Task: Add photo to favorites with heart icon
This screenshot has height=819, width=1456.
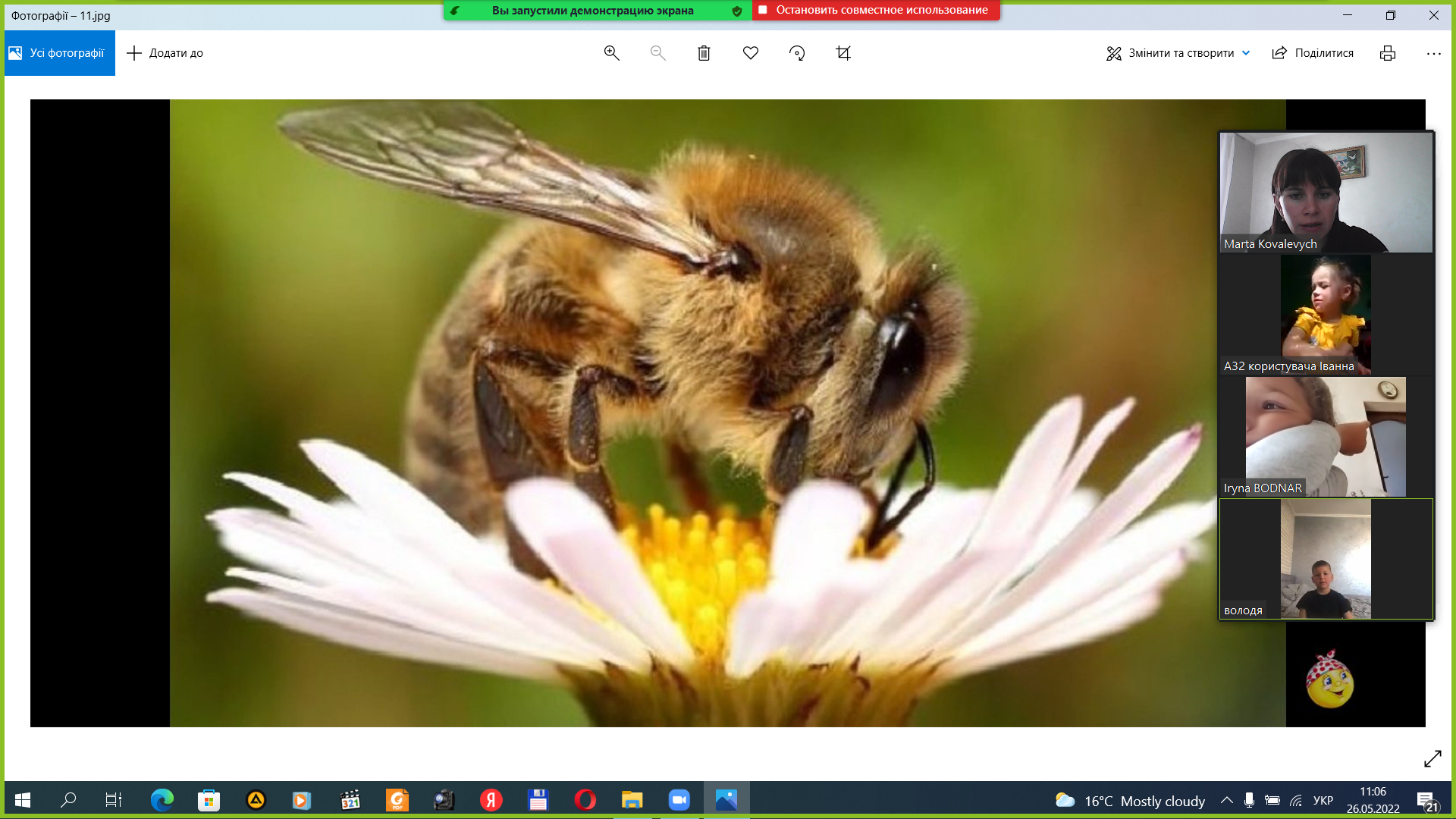Action: pos(751,53)
